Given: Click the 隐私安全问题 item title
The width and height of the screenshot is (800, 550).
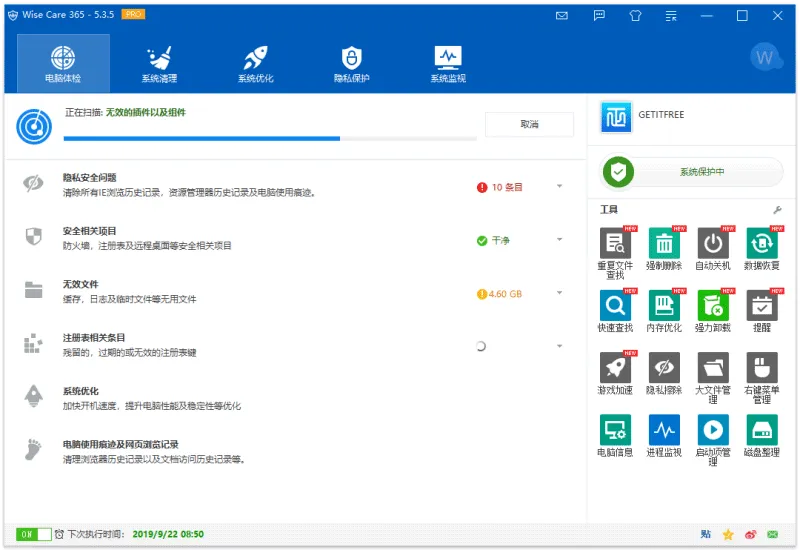Looking at the screenshot, I should 90,178.
